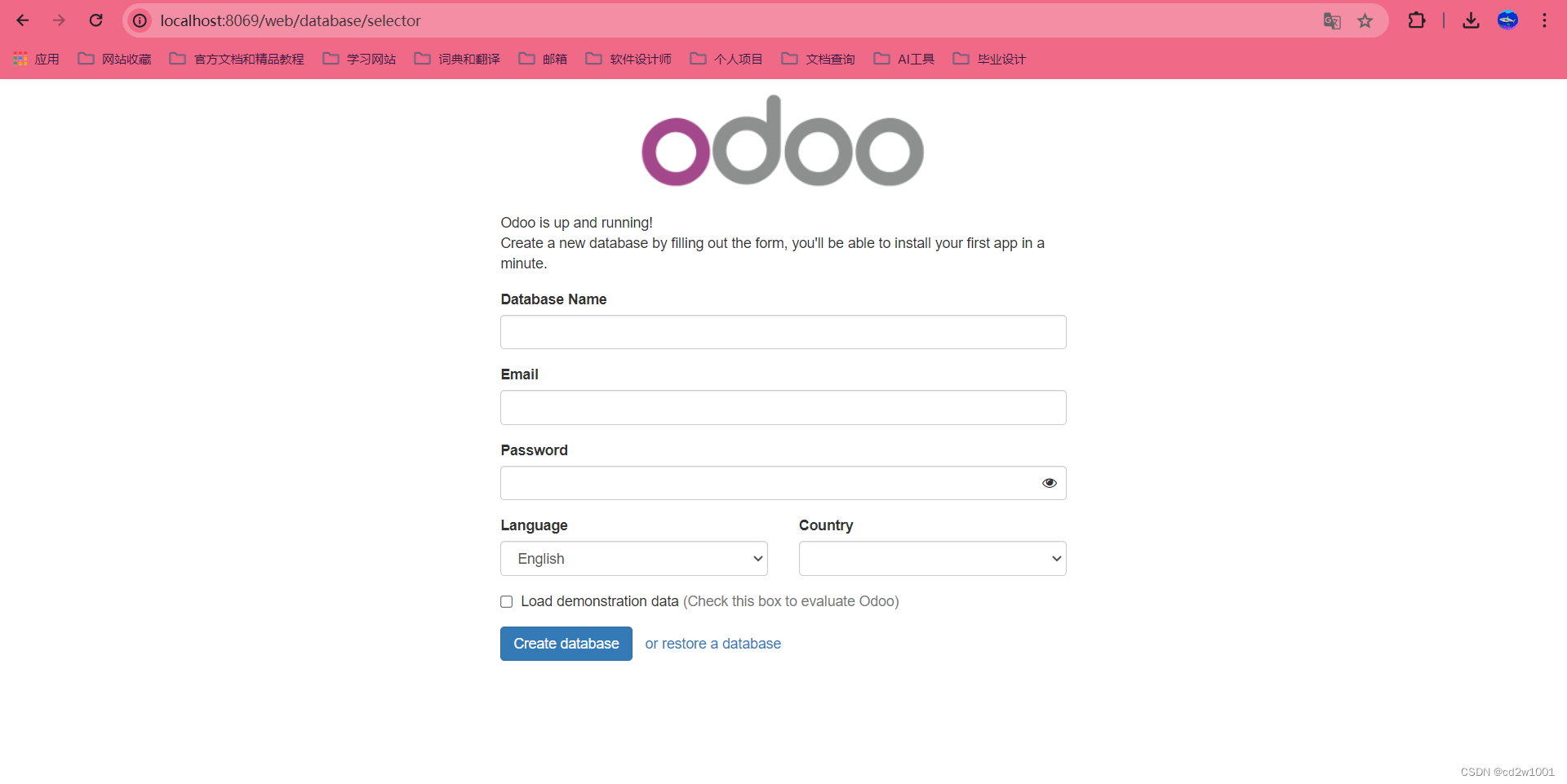Open 邮箱 bookmark folder
This screenshot has width=1567, height=784.
(x=543, y=59)
